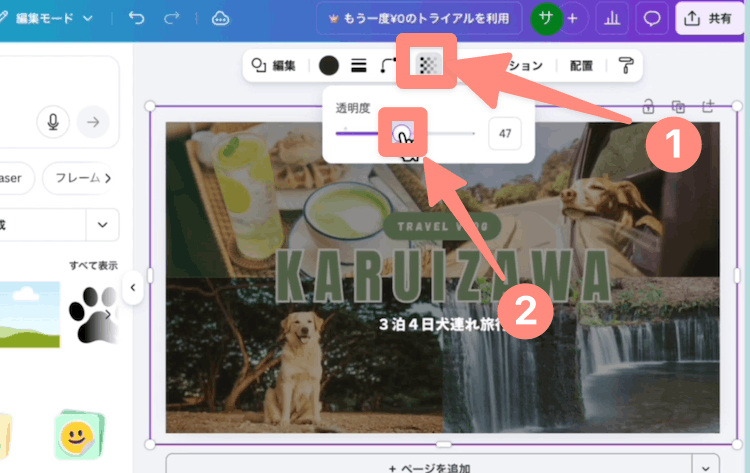The width and height of the screenshot is (750, 473).
Task: Click the もう一度¥0のトライアルを利用 button
Action: (419, 19)
